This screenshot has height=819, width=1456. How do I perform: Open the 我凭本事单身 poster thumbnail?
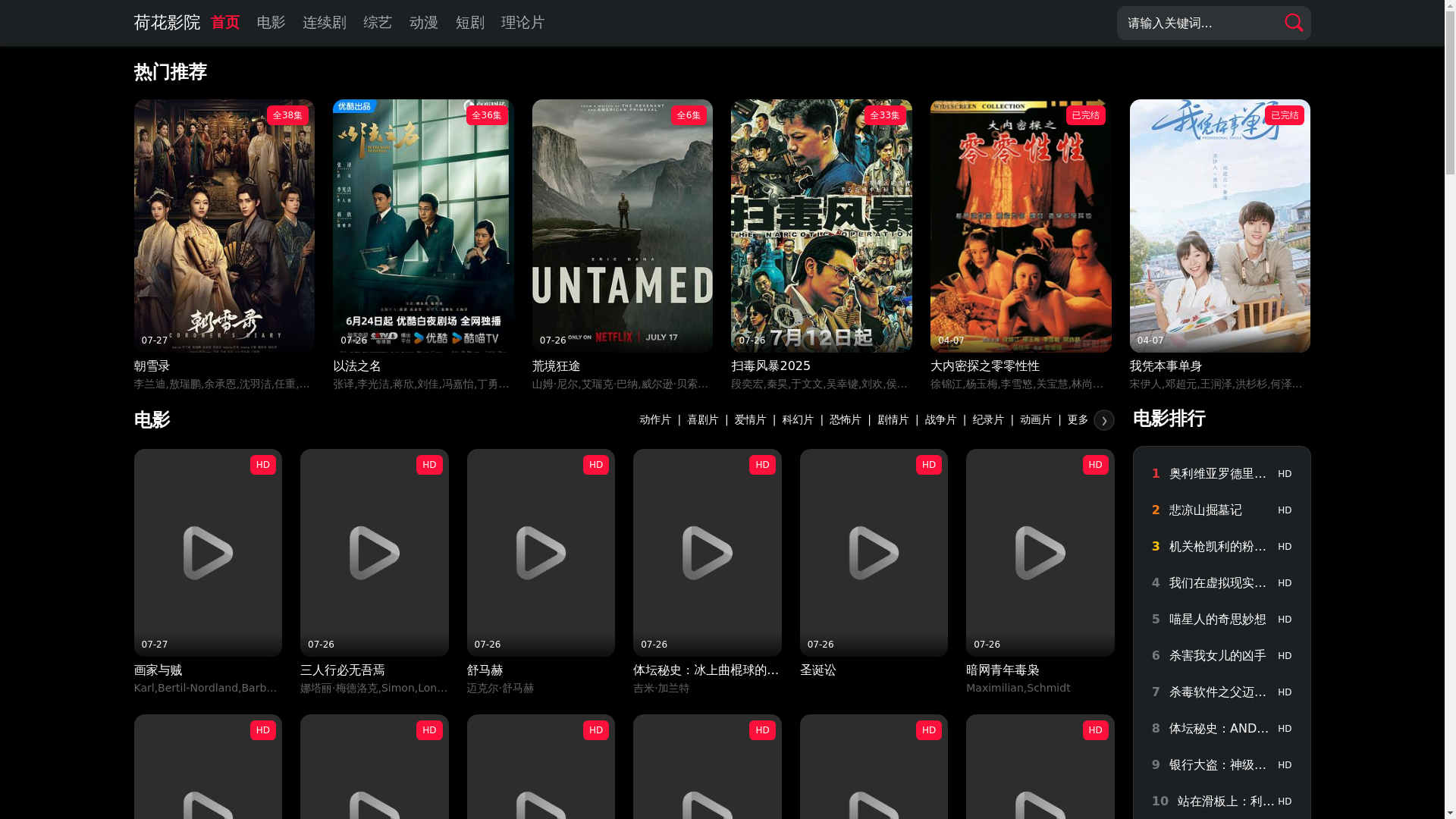1220,225
